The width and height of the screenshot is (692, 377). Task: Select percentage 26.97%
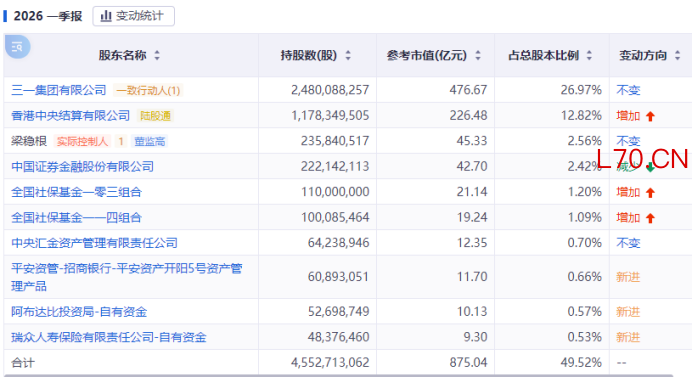[581, 90]
